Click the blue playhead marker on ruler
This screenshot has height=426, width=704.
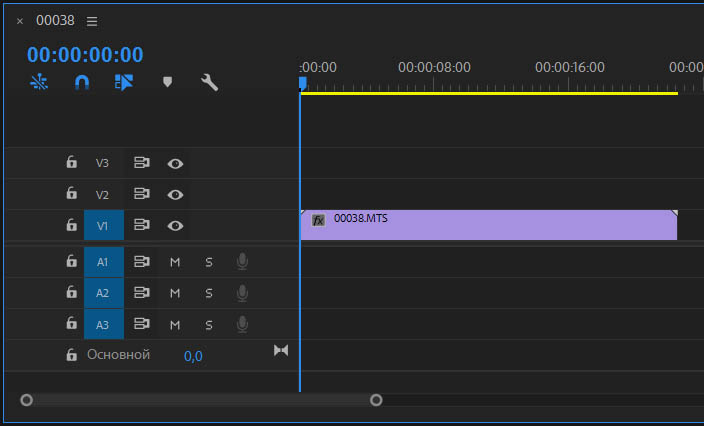point(303,83)
